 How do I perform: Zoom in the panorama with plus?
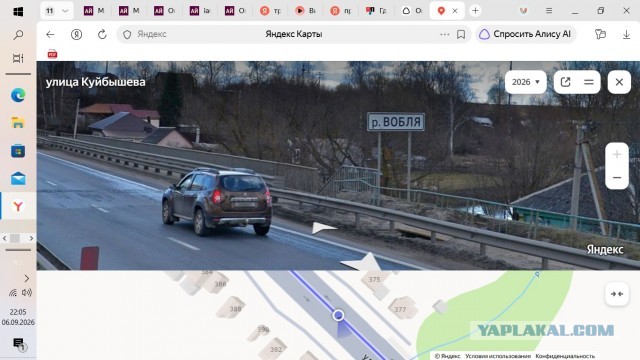pos(617,154)
